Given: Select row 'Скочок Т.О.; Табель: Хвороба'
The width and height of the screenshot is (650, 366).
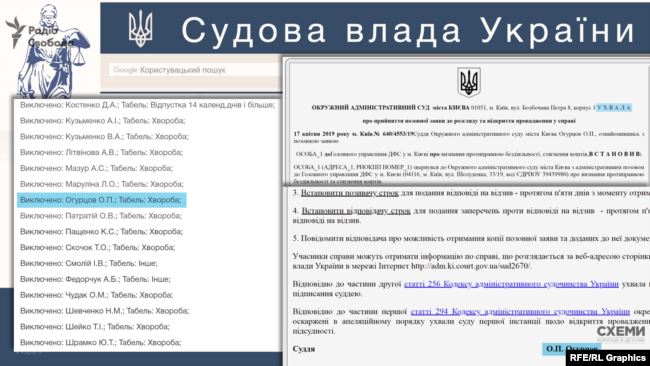Looking at the screenshot, I should (x=97, y=247).
